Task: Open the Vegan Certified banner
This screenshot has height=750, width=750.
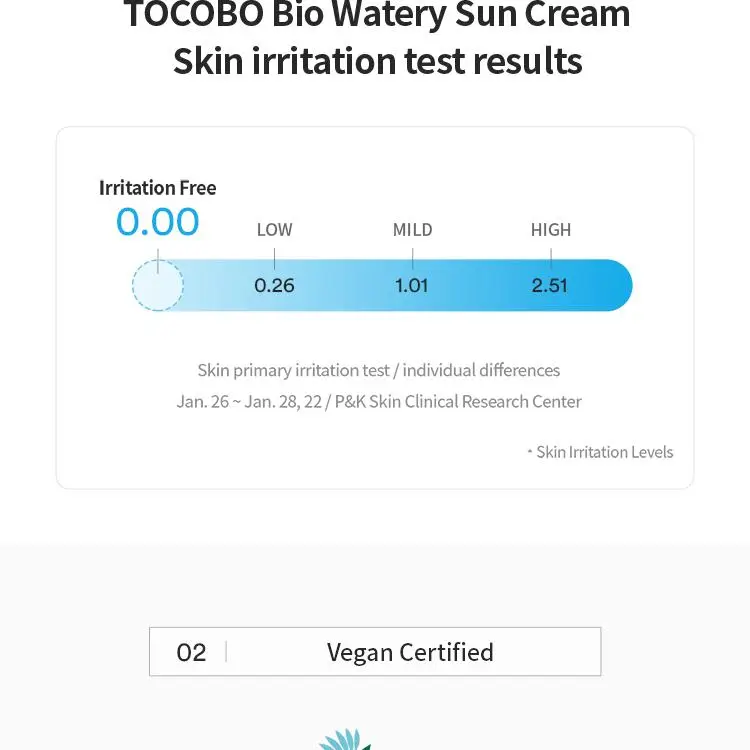Action: click(x=375, y=651)
